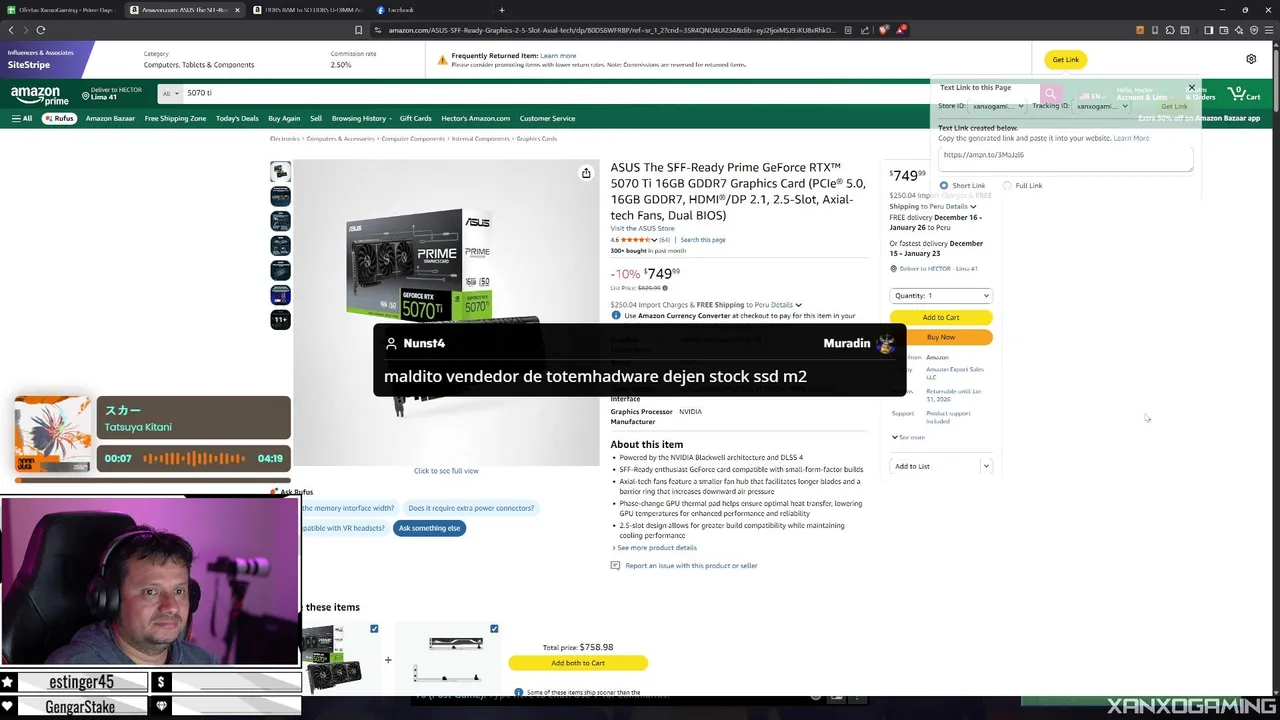1280x720 pixels.
Task: Click the SiteStripe settings gear icon
Action: (x=1251, y=59)
